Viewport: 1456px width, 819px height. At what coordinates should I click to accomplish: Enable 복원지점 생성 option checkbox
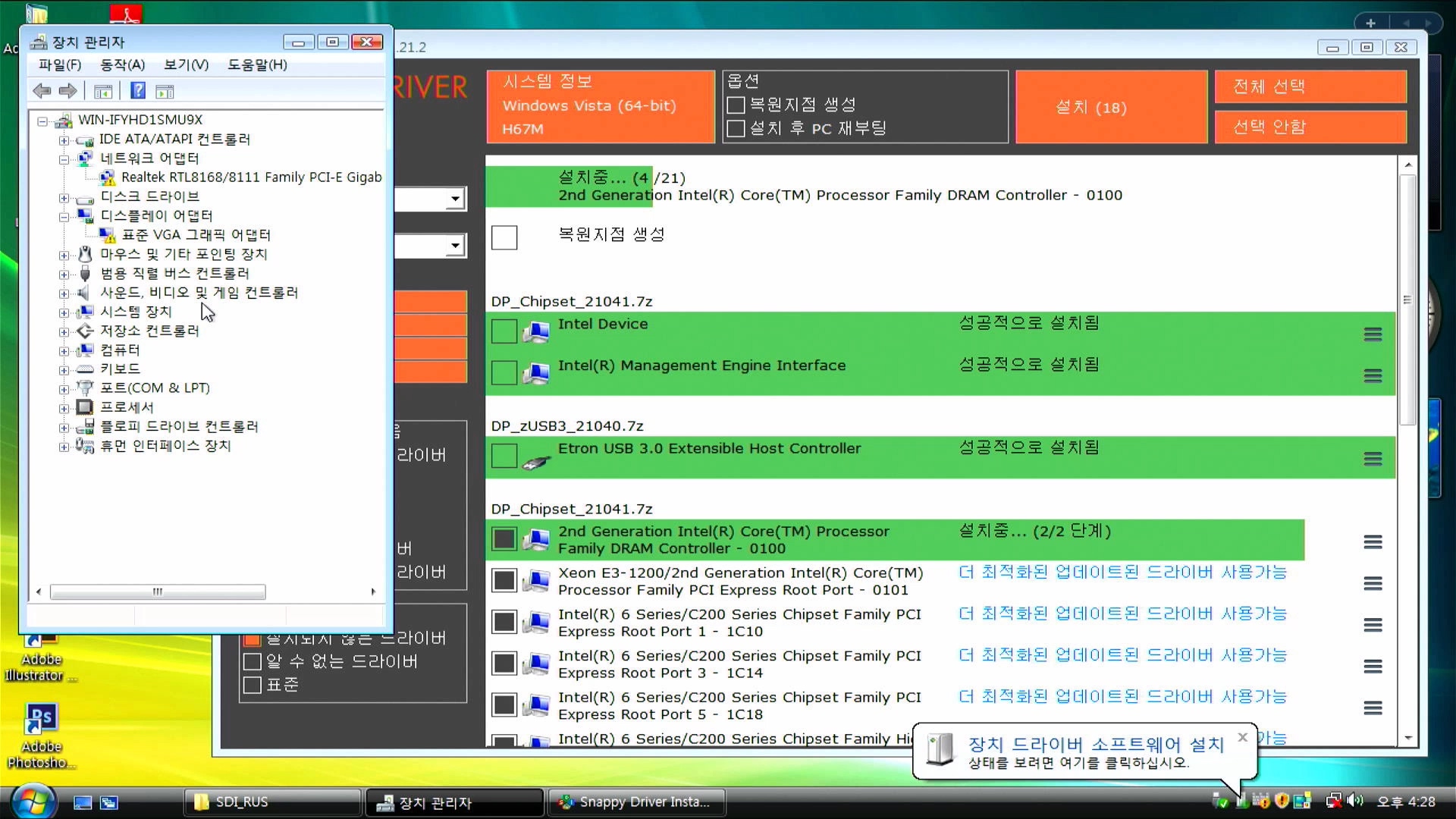click(x=736, y=105)
